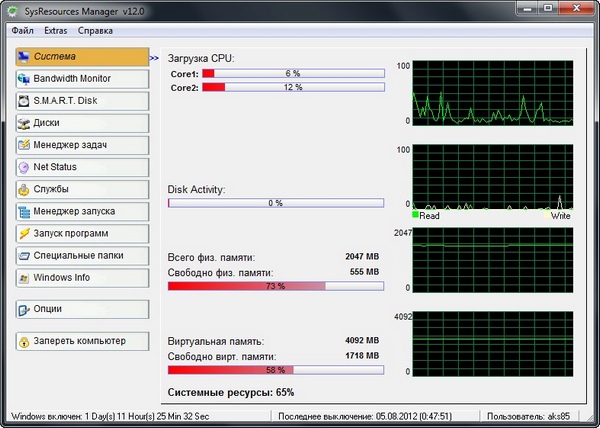Image resolution: width=600 pixels, height=428 pixels.
Task: Click the Disk Activity 0 % bar
Action: click(276, 203)
